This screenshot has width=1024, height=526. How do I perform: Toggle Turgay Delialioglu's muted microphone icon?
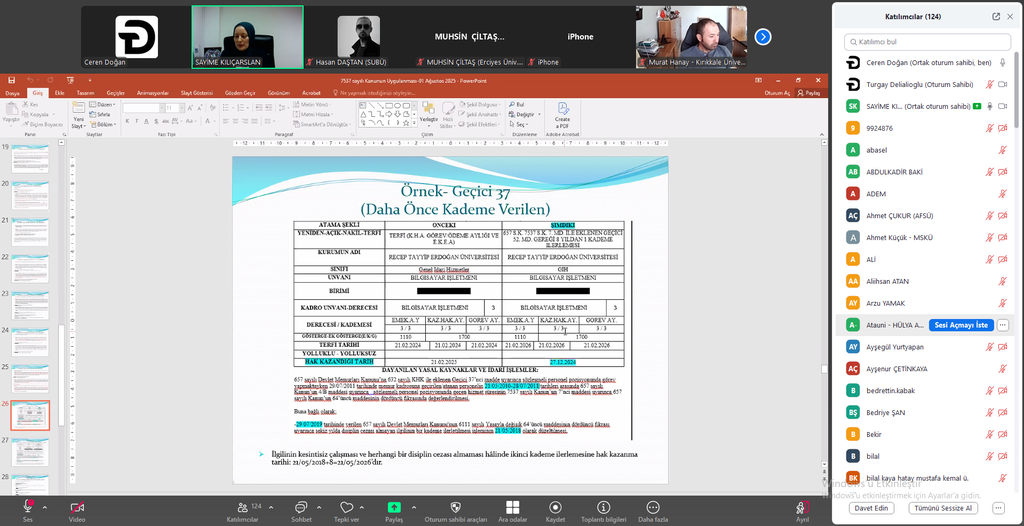989,84
